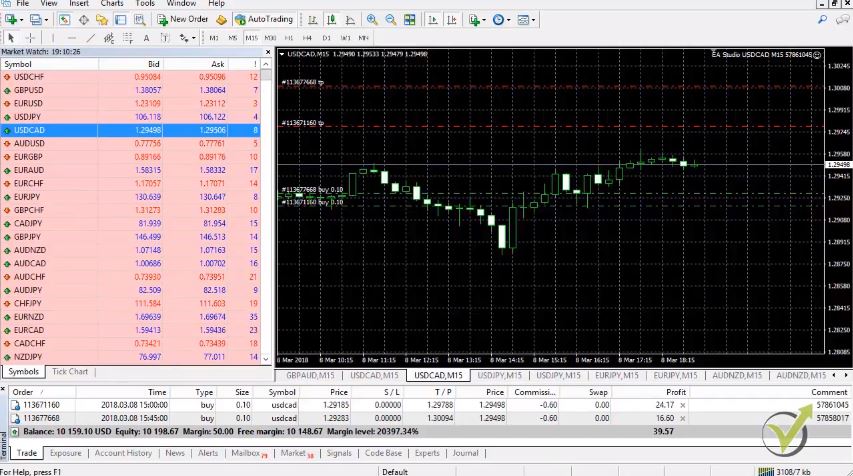Show the Data Window via crosshair-circle icon
The height and width of the screenshot is (476, 853).
83,20
